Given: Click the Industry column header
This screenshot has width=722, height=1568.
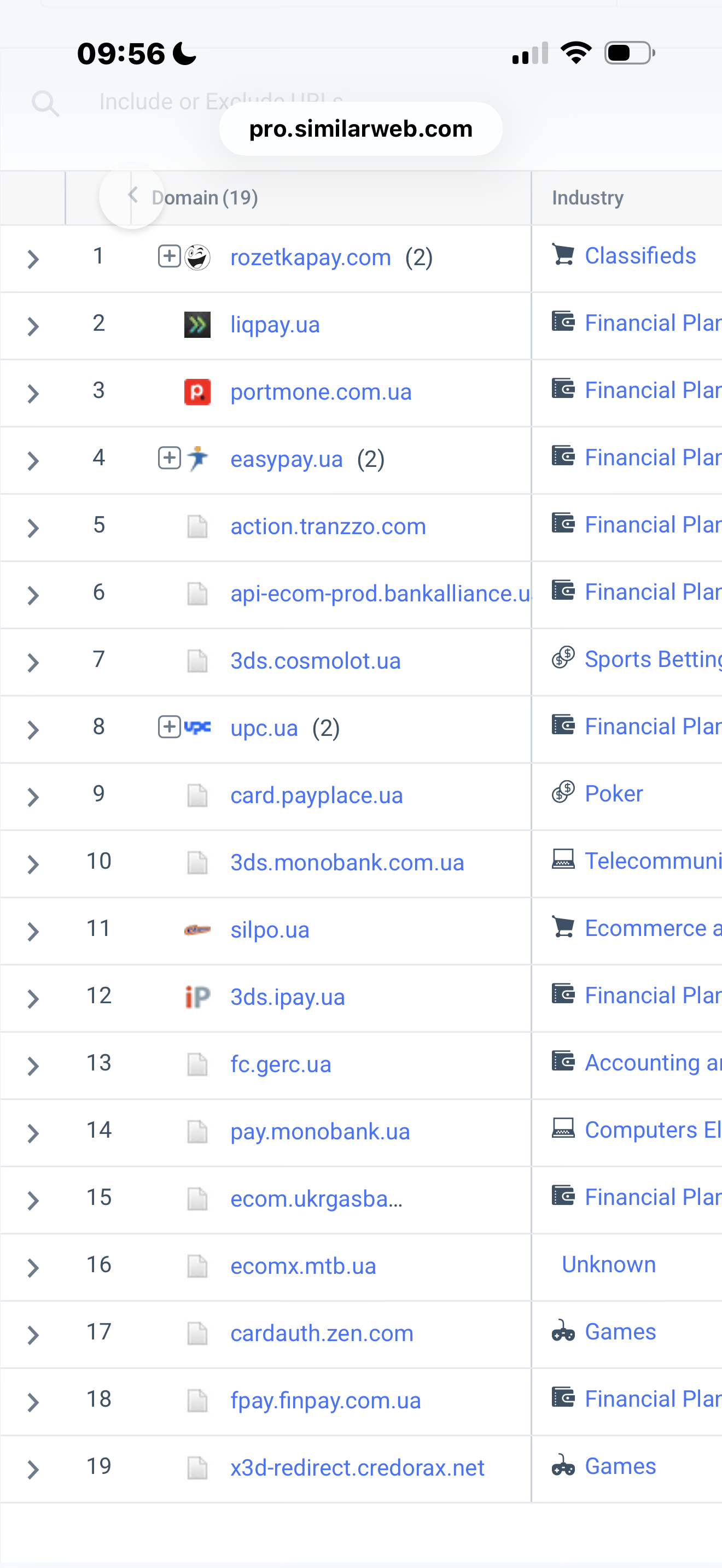Looking at the screenshot, I should coord(587,198).
